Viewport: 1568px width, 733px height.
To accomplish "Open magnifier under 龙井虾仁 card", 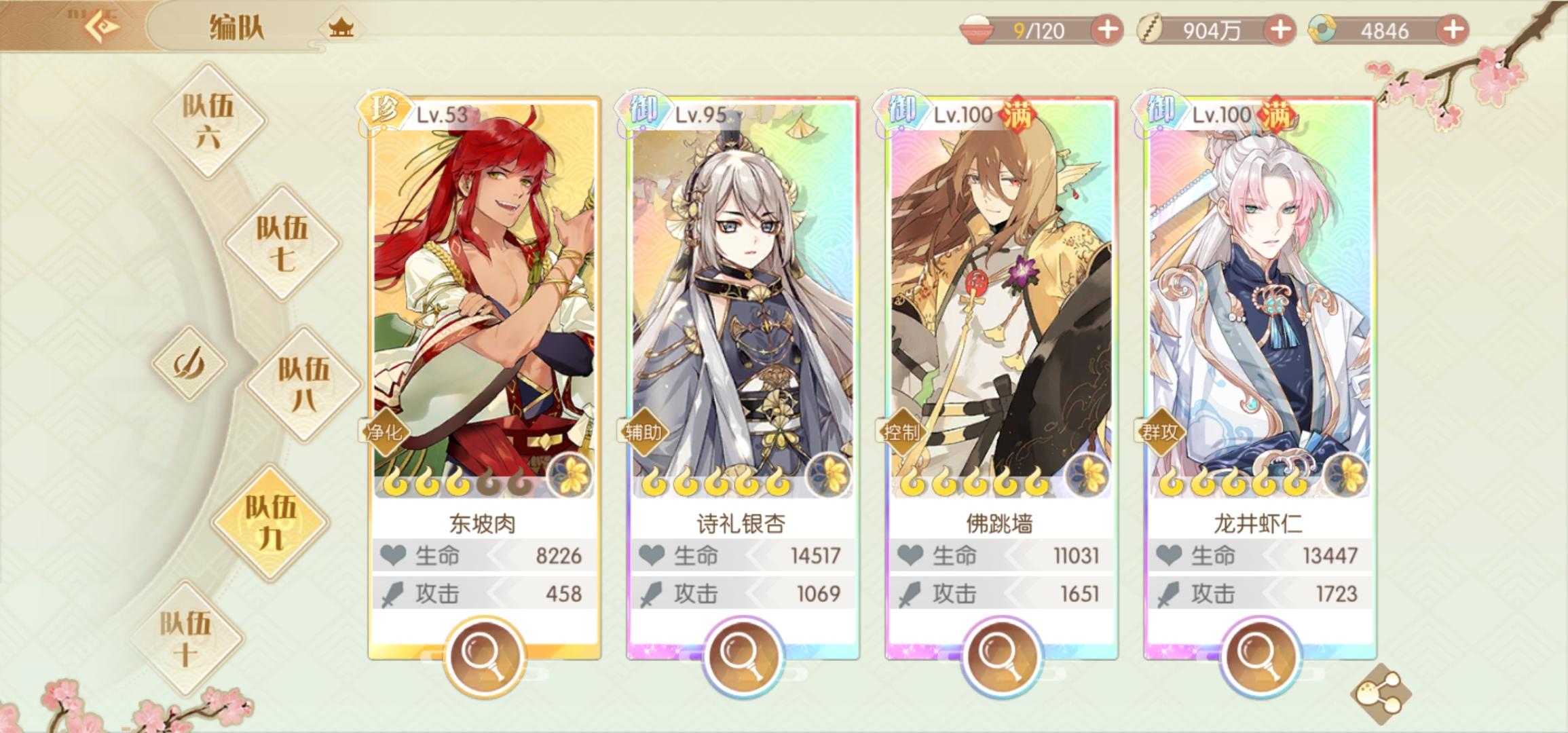I will click(1259, 656).
